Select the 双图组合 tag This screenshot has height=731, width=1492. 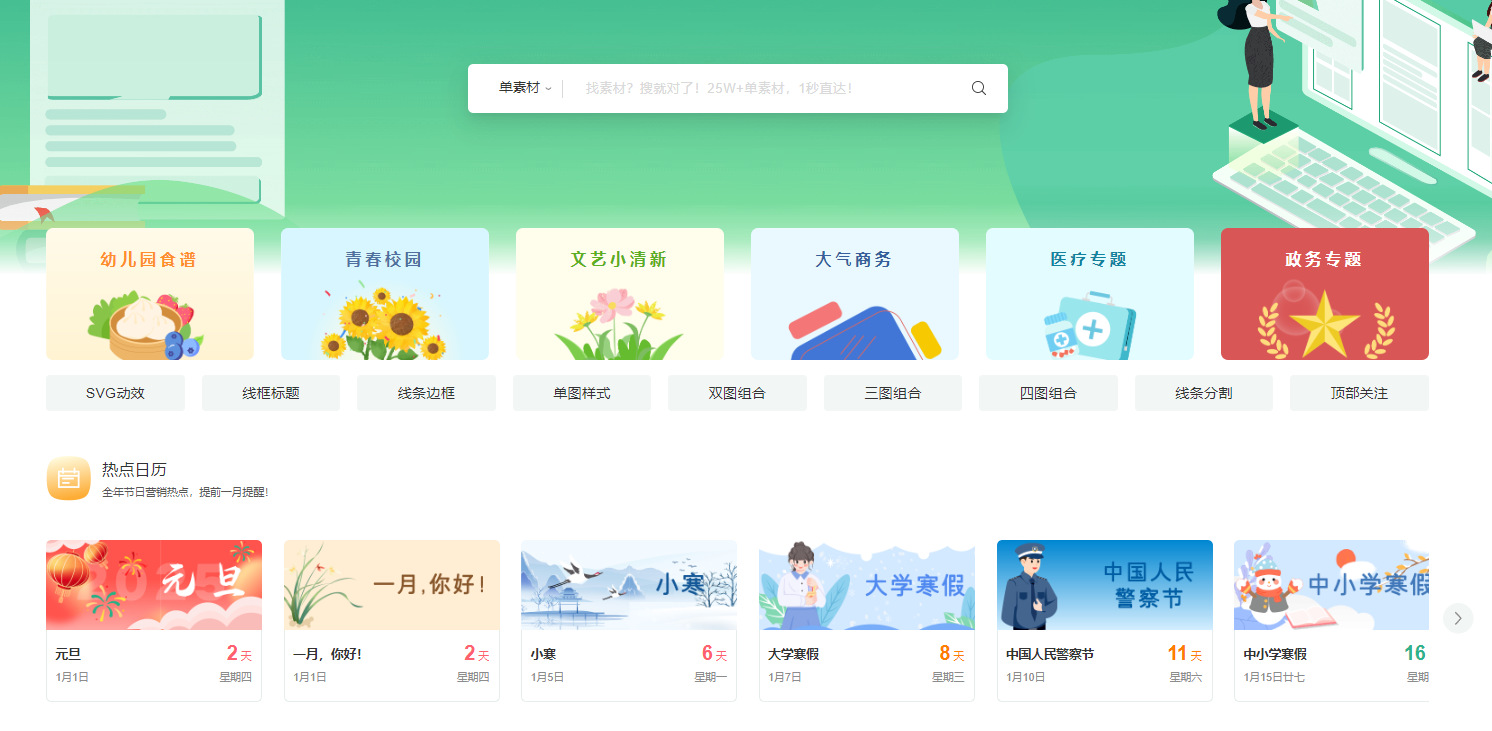pyautogui.click(x=737, y=393)
